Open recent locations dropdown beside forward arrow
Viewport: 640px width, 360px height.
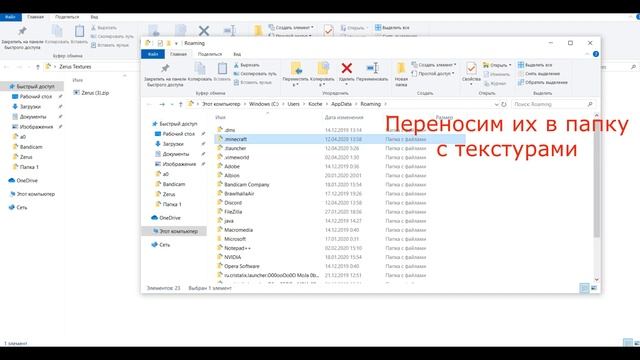pyautogui.click(x=172, y=104)
